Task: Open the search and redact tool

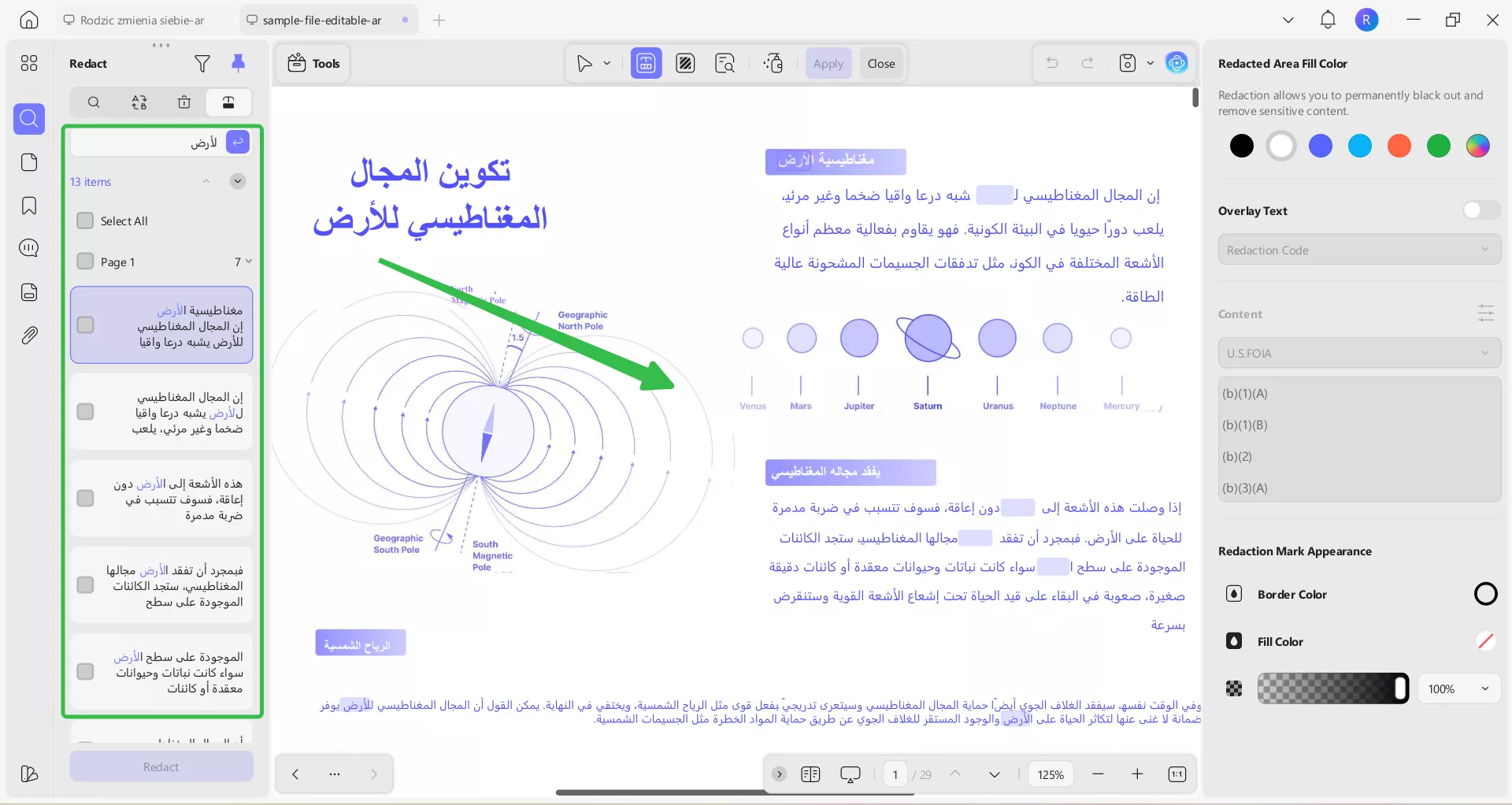Action: pyautogui.click(x=724, y=63)
